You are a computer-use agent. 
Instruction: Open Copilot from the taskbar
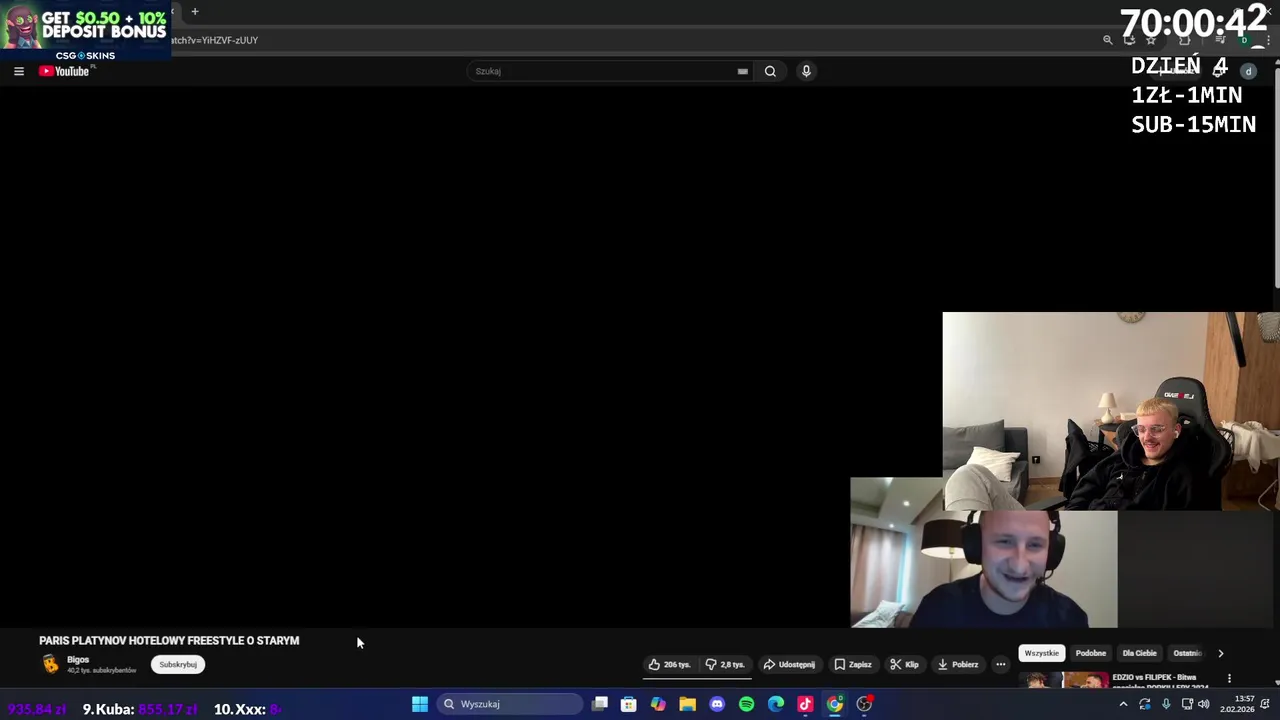click(658, 704)
